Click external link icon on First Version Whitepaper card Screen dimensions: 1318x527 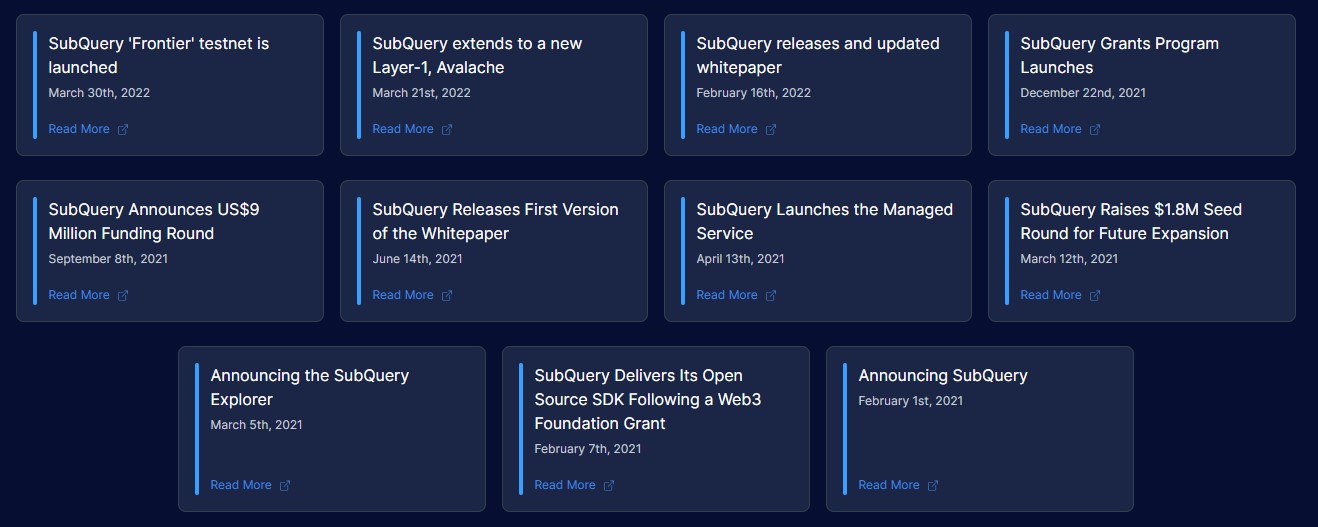(447, 295)
